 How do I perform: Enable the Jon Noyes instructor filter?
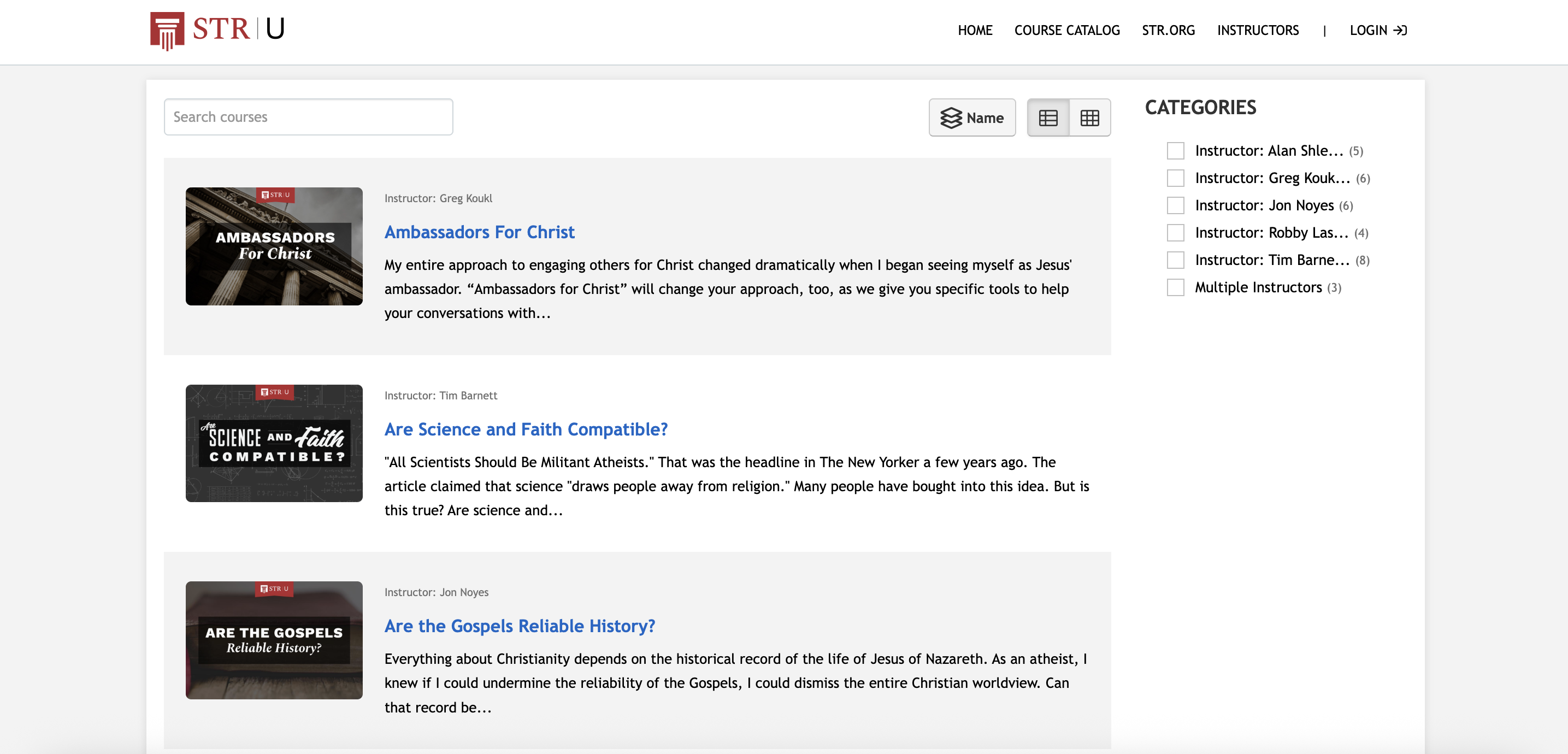pos(1175,205)
